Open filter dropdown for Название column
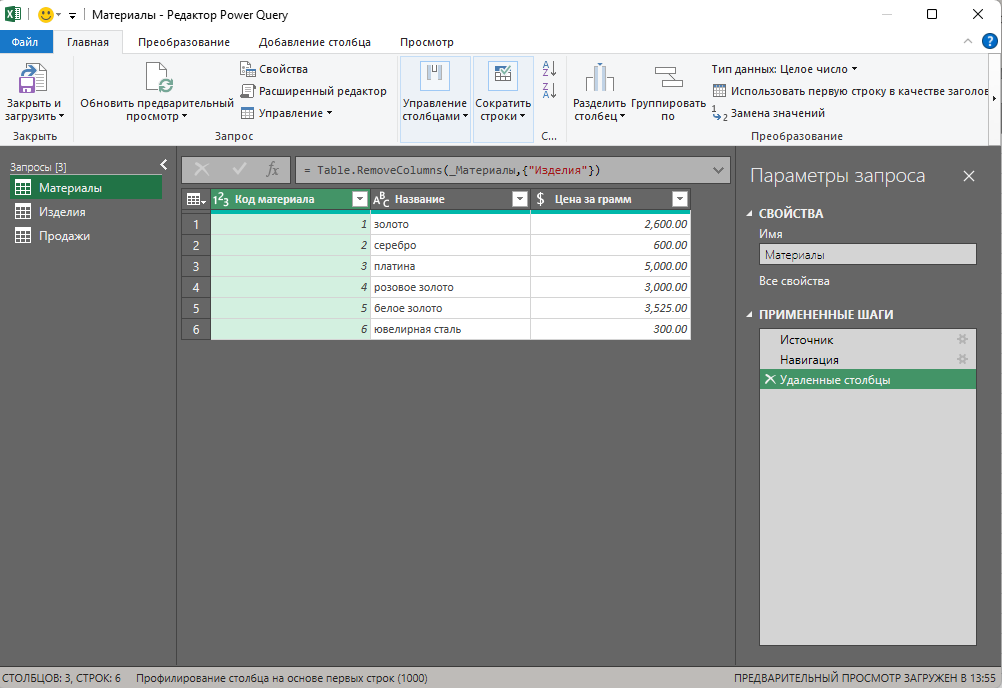 (x=520, y=199)
